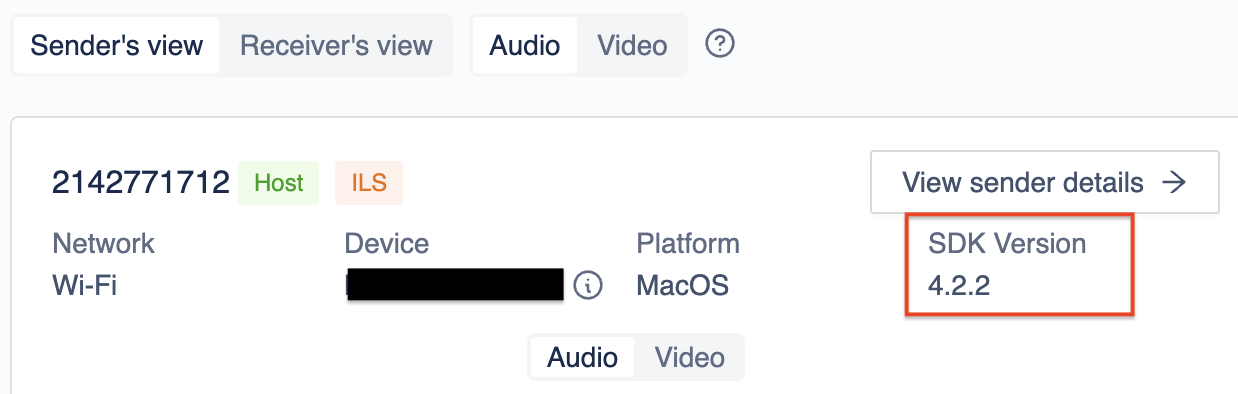The image size is (1238, 394).
Task: Click the MacOS platform value
Action: [x=682, y=286]
